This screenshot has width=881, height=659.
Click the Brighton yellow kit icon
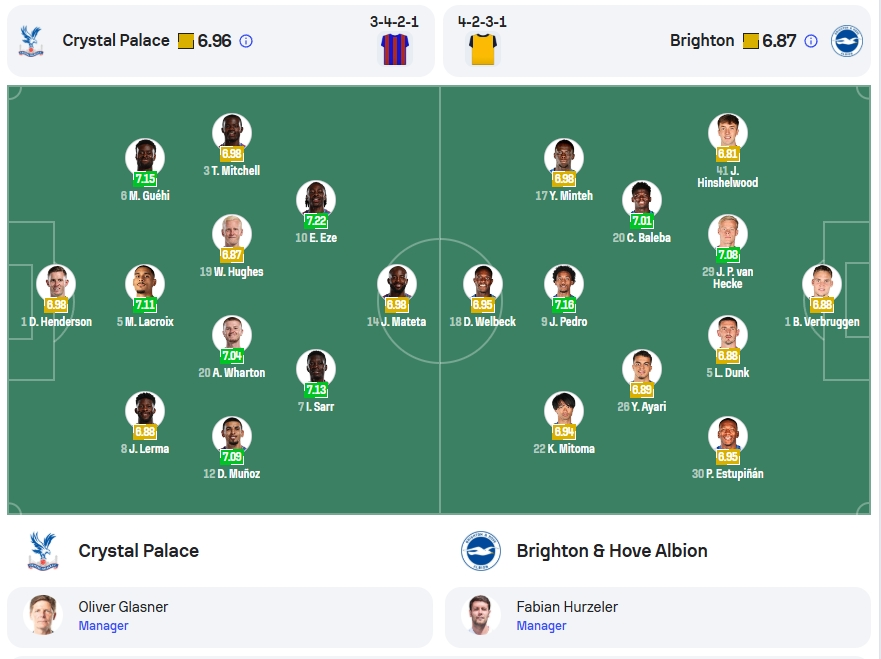(483, 49)
